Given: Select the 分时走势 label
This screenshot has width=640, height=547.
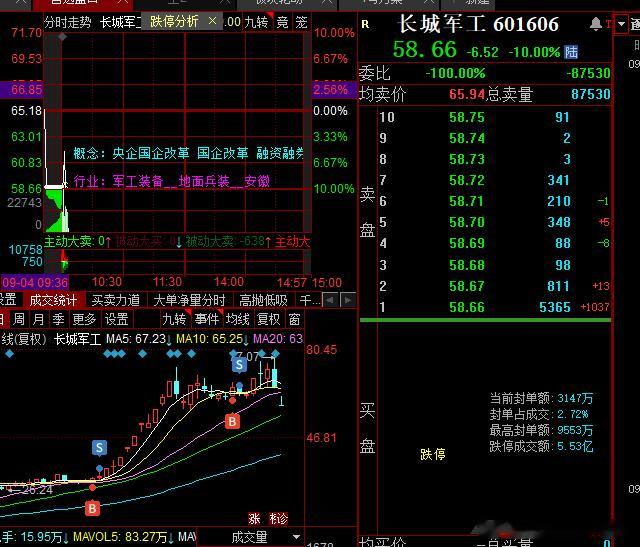Looking at the screenshot, I should coord(67,22).
